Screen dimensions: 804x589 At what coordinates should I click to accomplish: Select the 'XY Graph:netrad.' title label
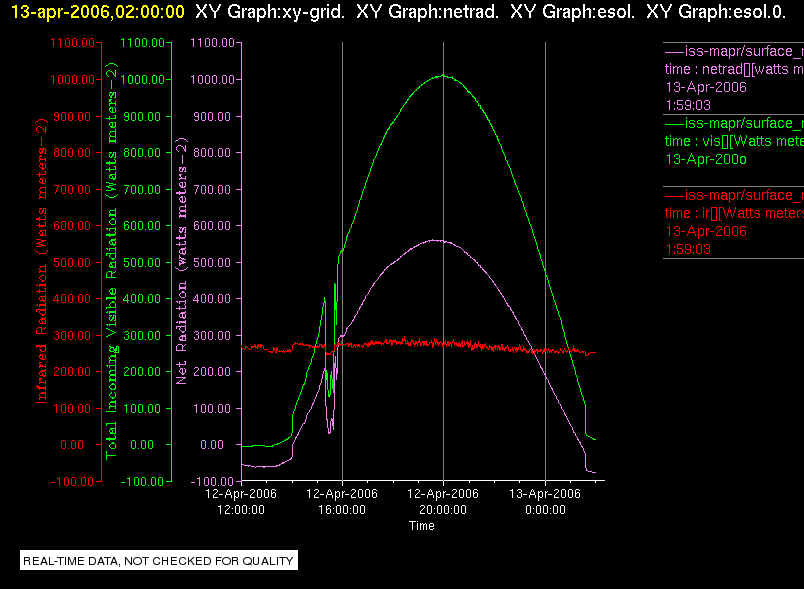pyautogui.click(x=427, y=12)
